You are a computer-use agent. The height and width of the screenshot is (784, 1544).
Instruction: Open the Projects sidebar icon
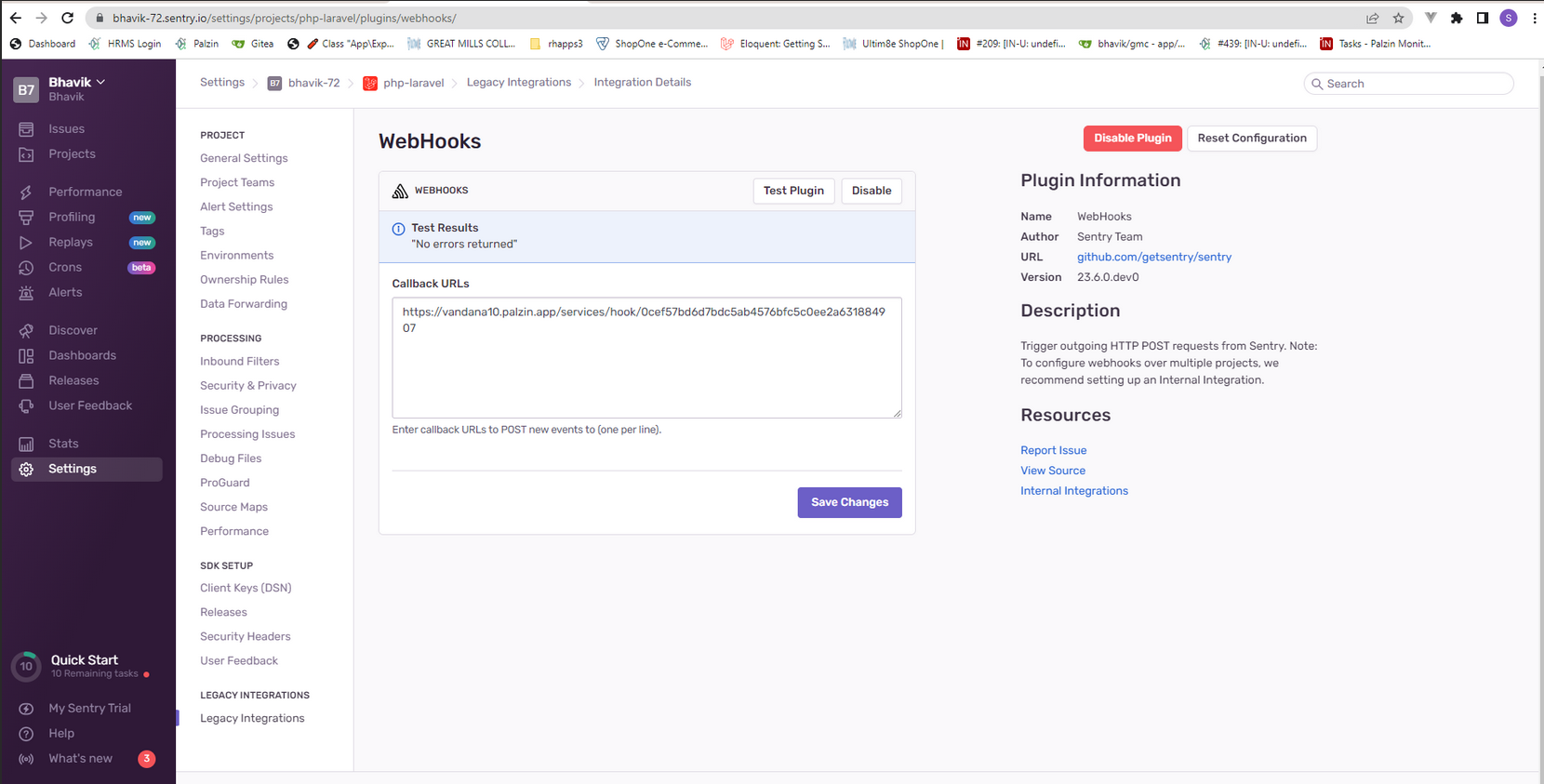(26, 154)
